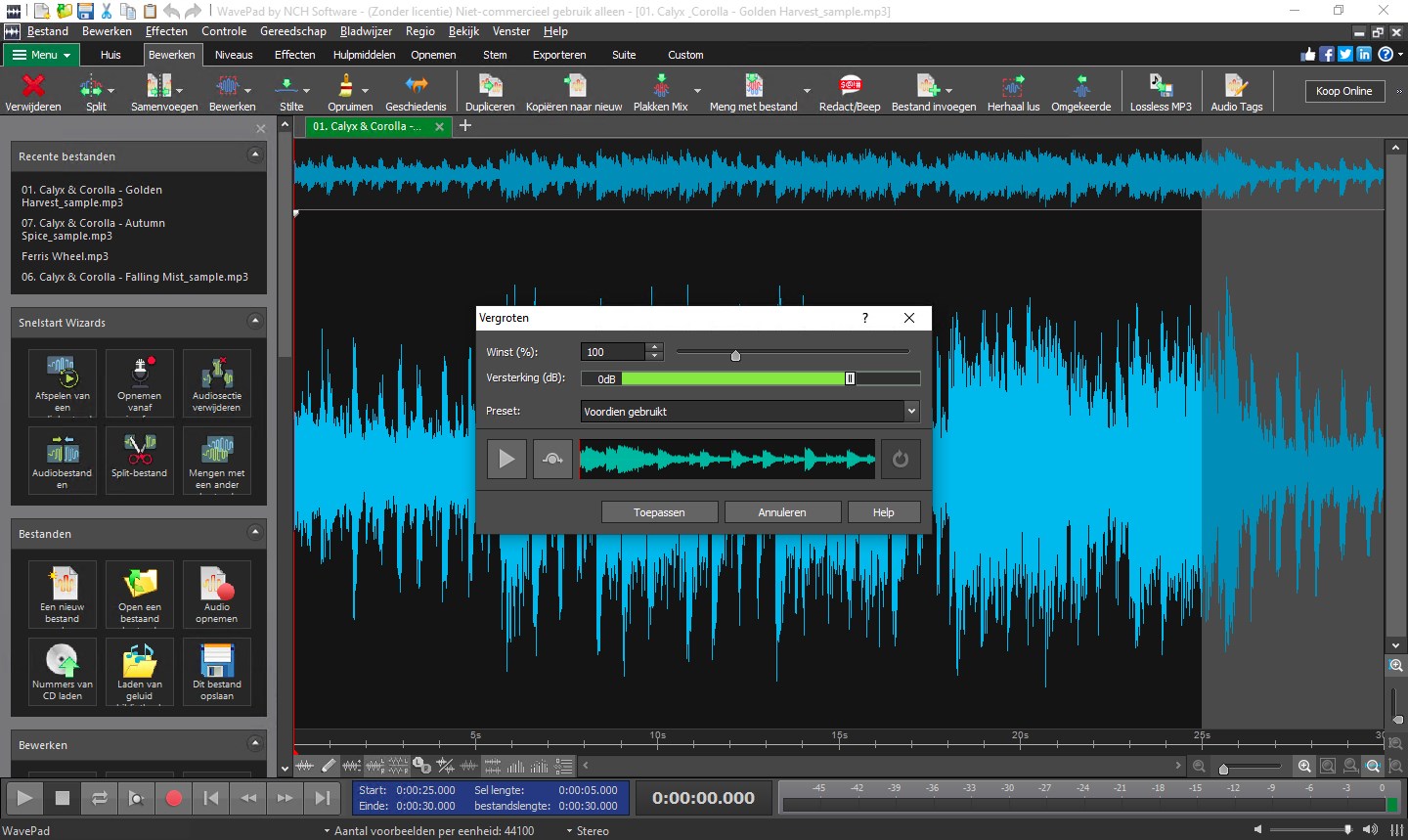Viewport: 1408px width, 840px height.
Task: Collapse the Snelstart Wizards panel
Action: pyautogui.click(x=255, y=322)
